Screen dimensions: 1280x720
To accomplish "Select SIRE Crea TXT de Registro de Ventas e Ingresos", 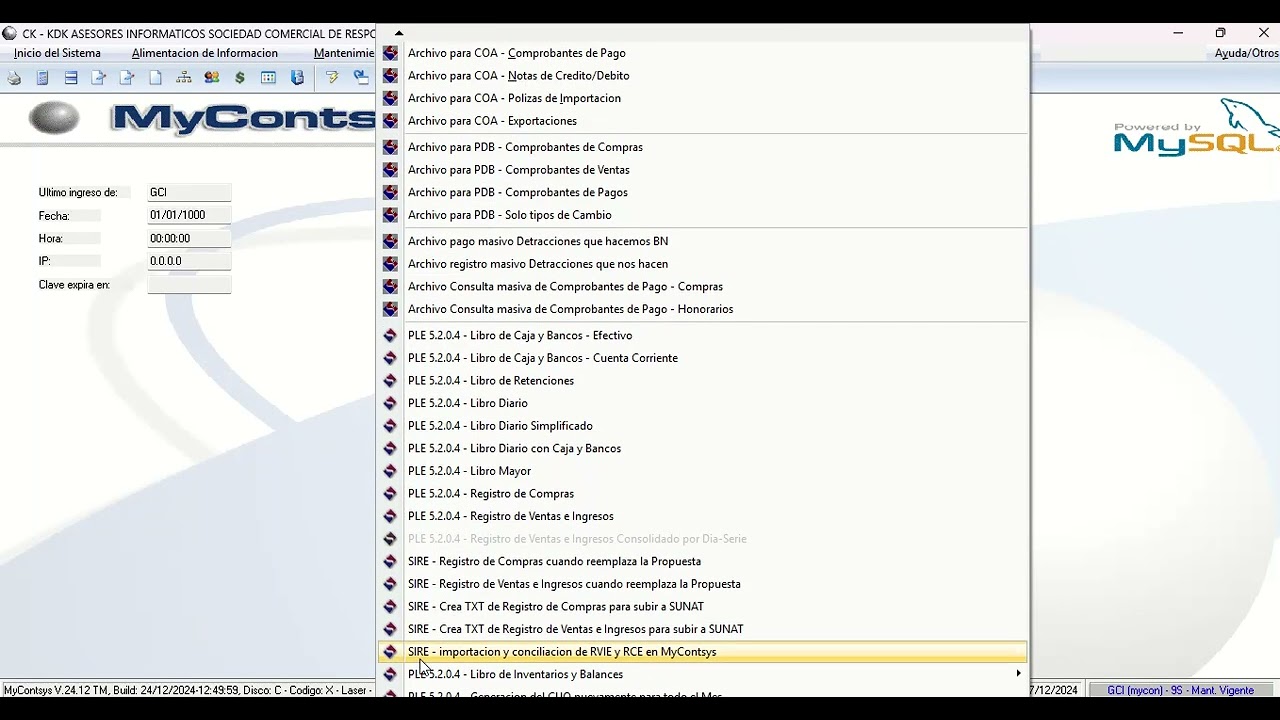I will click(x=703, y=629).
